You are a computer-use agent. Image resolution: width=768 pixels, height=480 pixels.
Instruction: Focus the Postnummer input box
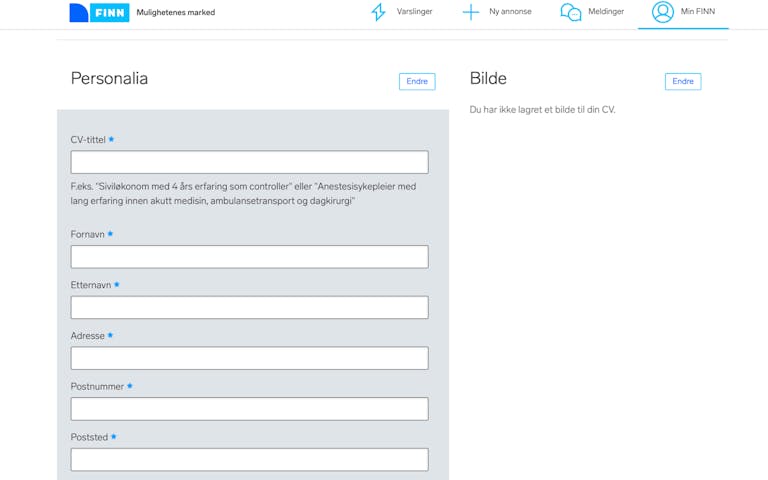pyautogui.click(x=249, y=409)
